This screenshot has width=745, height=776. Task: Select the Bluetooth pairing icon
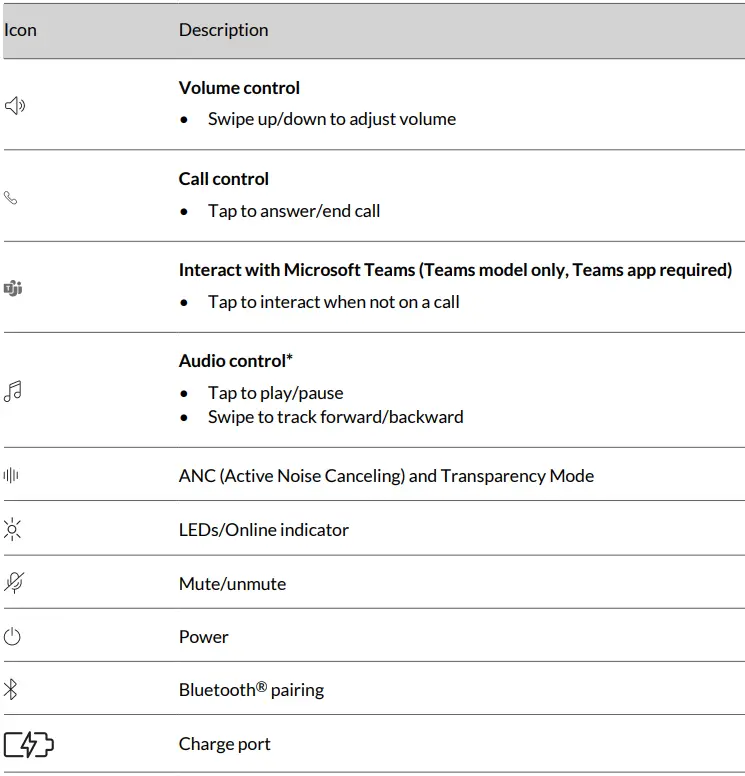click(x=12, y=689)
